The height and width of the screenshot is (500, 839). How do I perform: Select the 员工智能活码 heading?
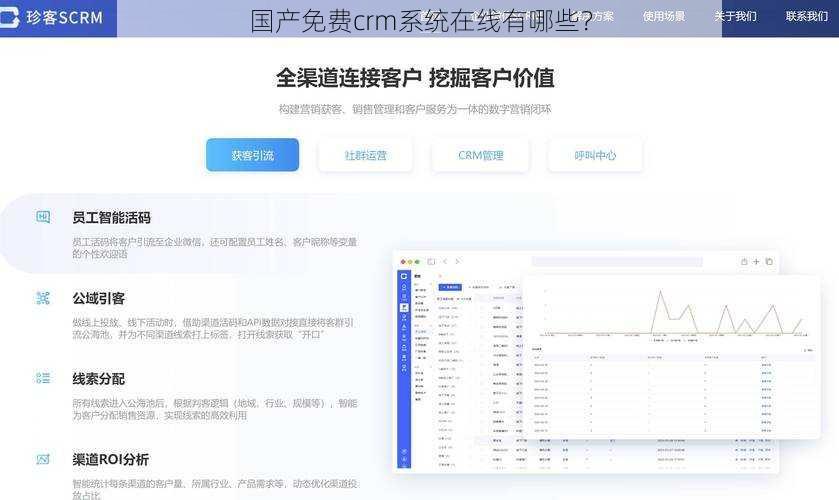click(111, 217)
